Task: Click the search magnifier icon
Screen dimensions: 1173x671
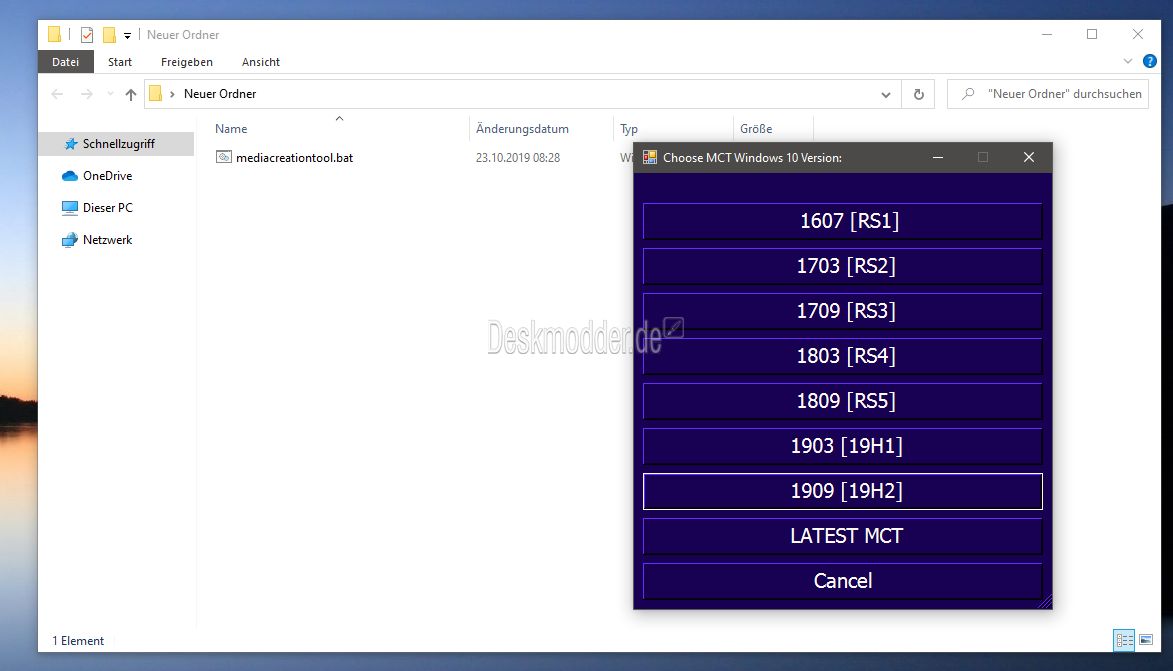Action: [968, 94]
